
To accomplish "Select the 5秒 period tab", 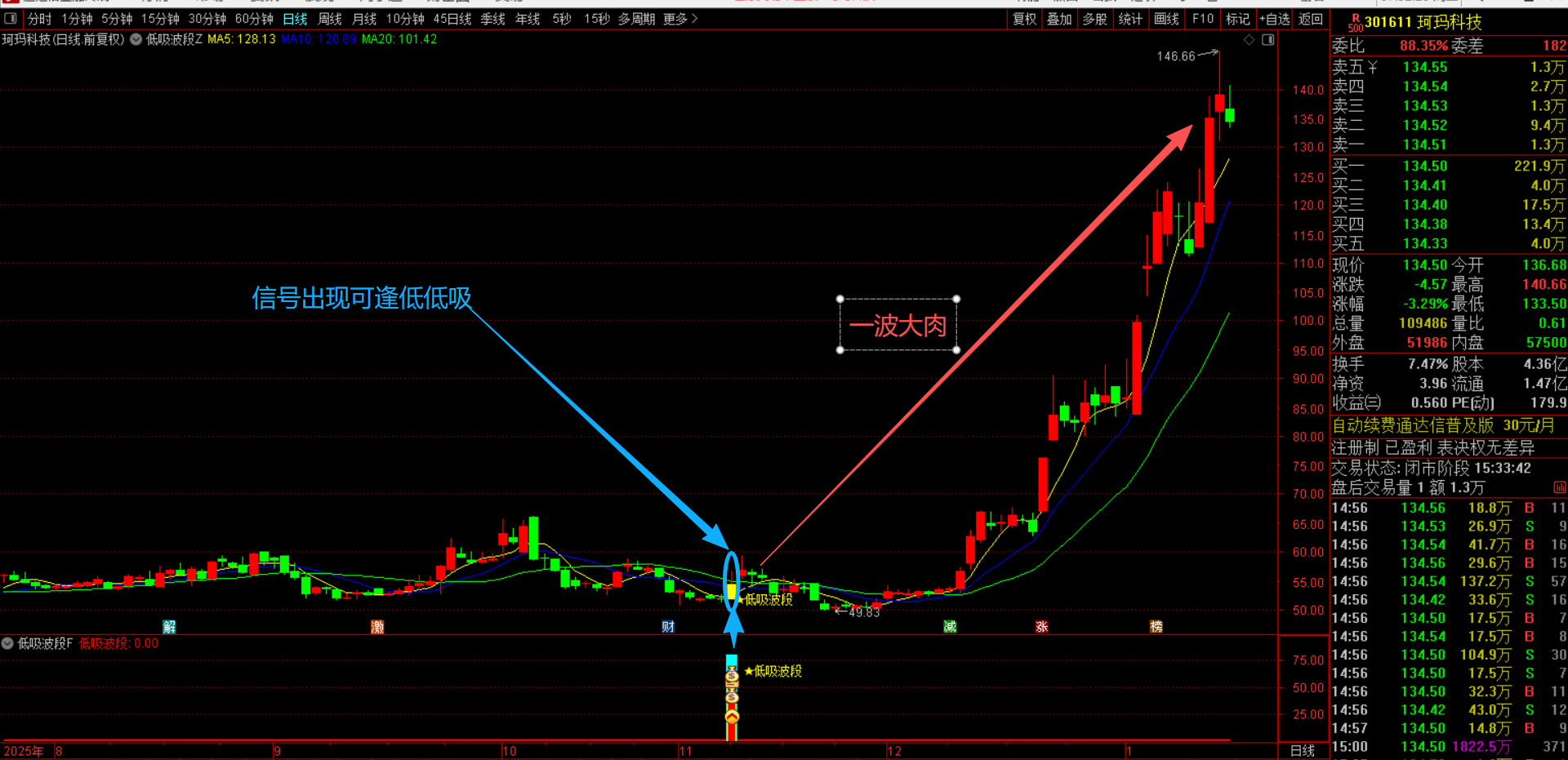I will [x=562, y=19].
